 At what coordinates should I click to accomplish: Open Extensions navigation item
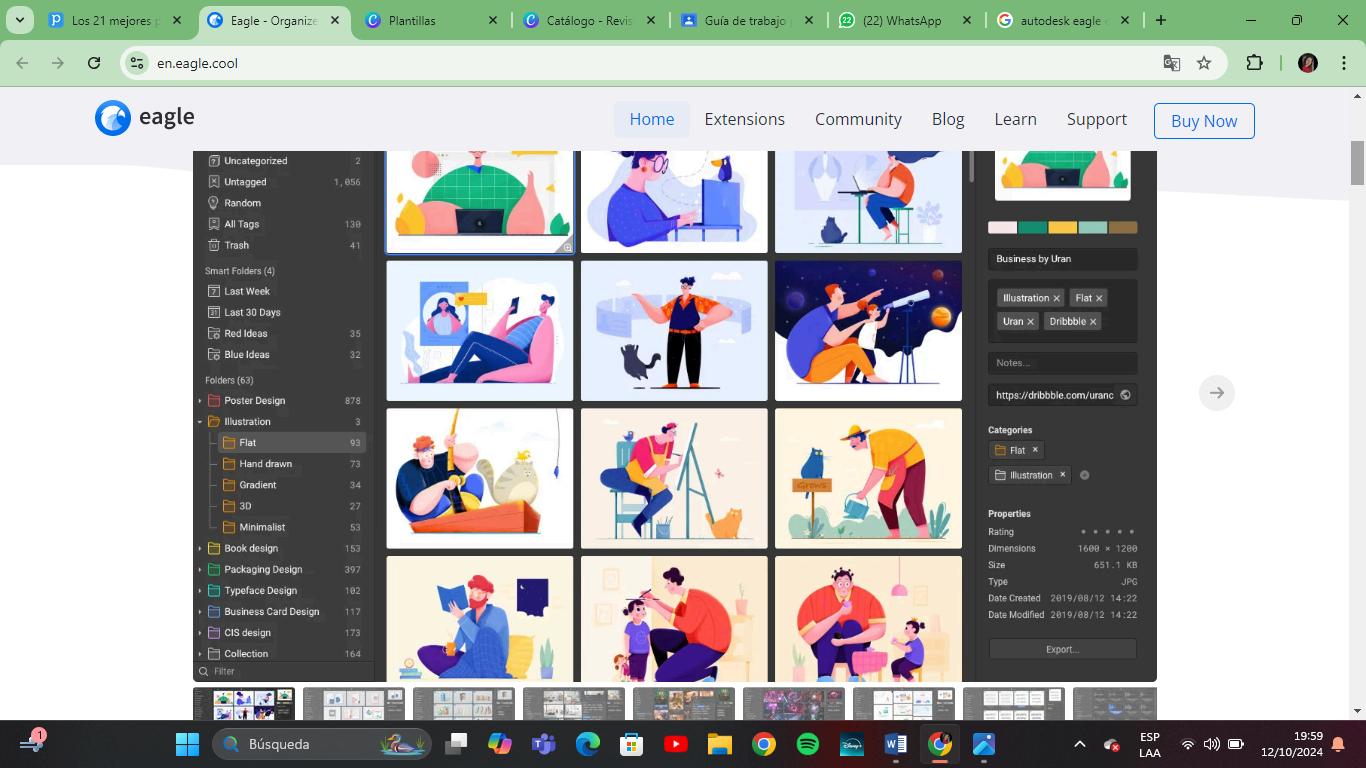point(745,119)
